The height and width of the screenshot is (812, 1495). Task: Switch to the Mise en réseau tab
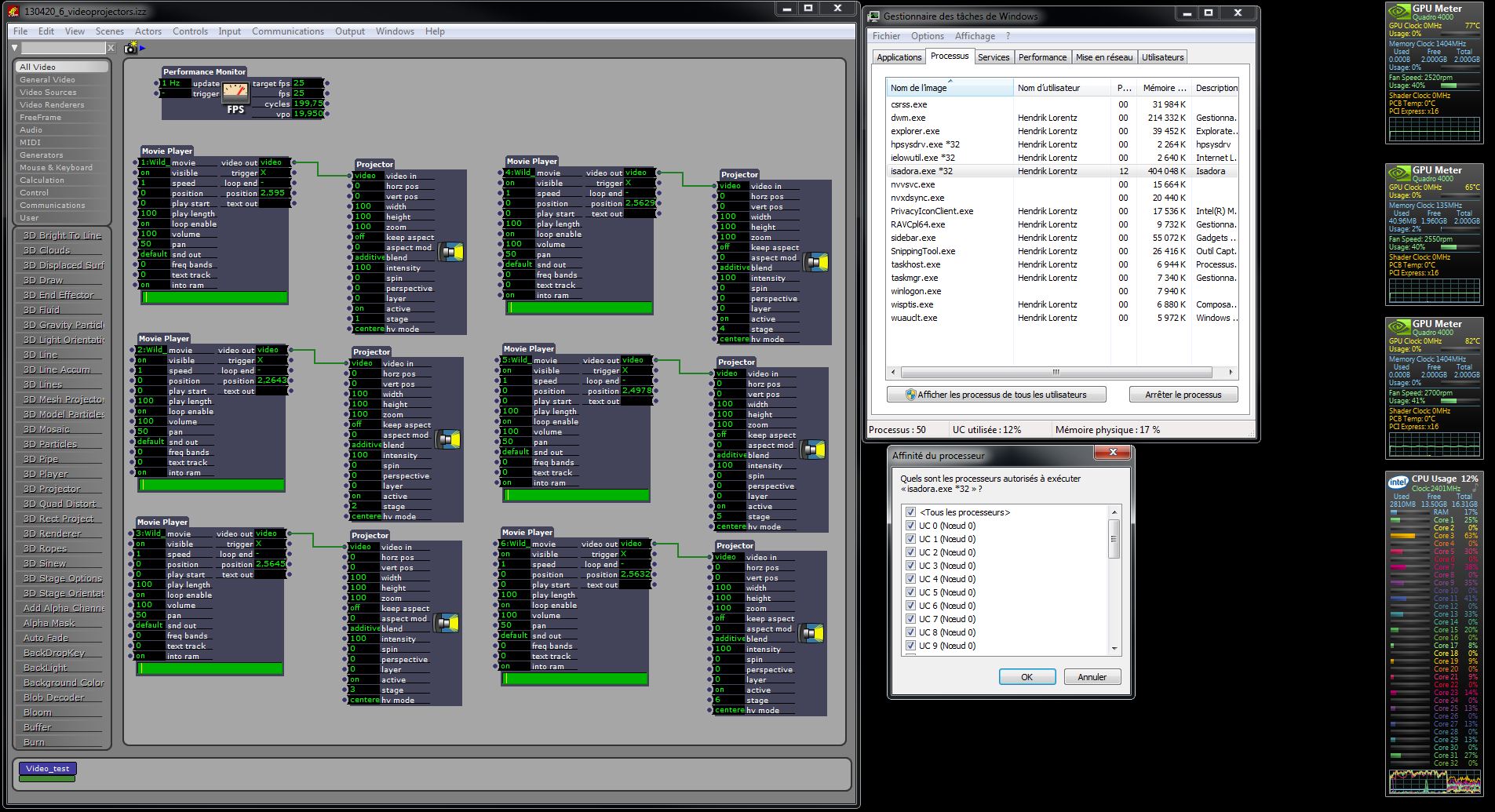click(1104, 57)
